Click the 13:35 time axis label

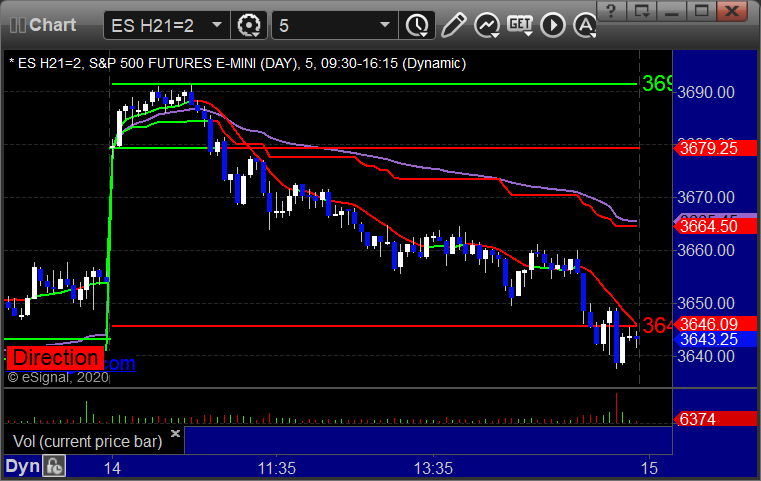[x=433, y=468]
